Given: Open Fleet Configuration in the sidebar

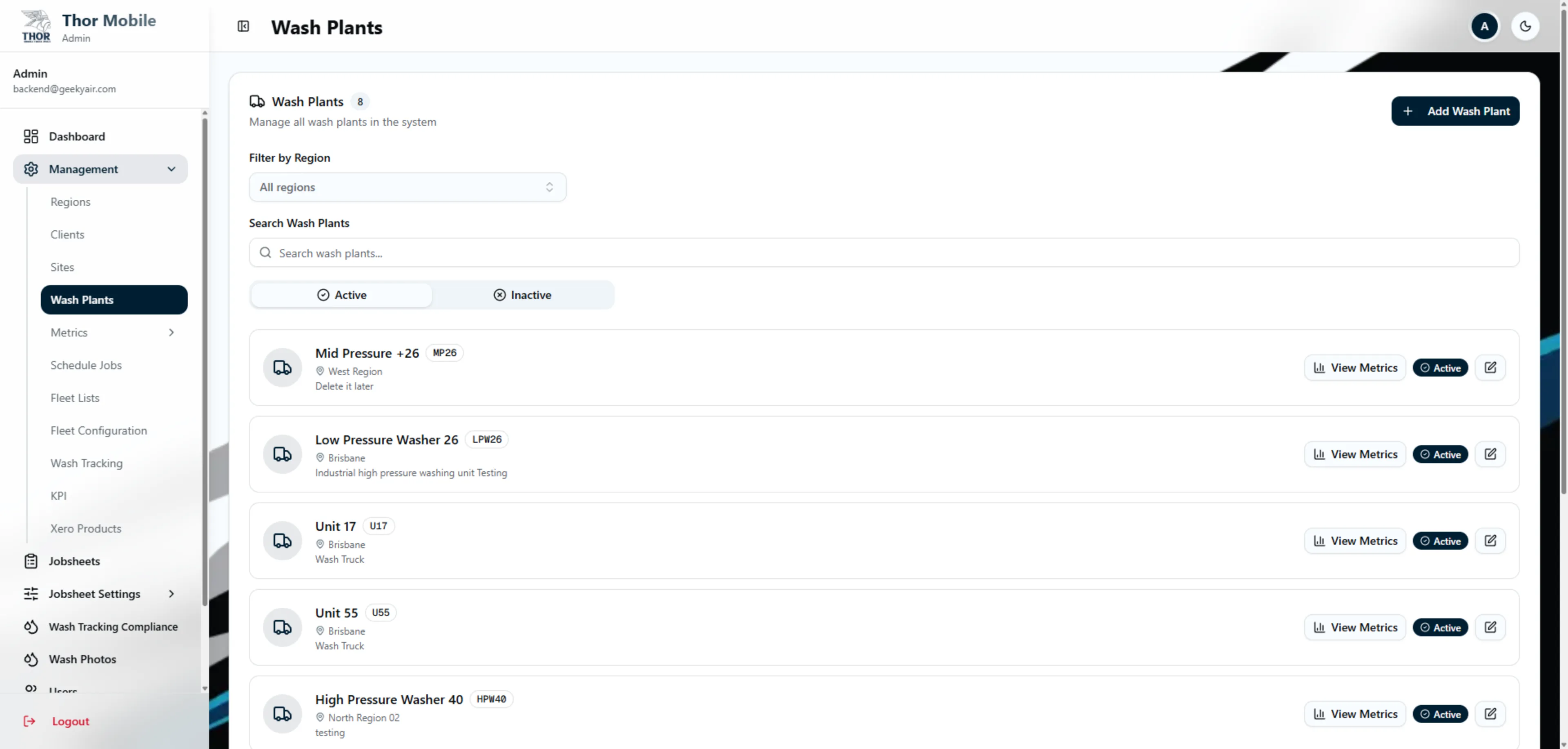Looking at the screenshot, I should tap(114, 430).
